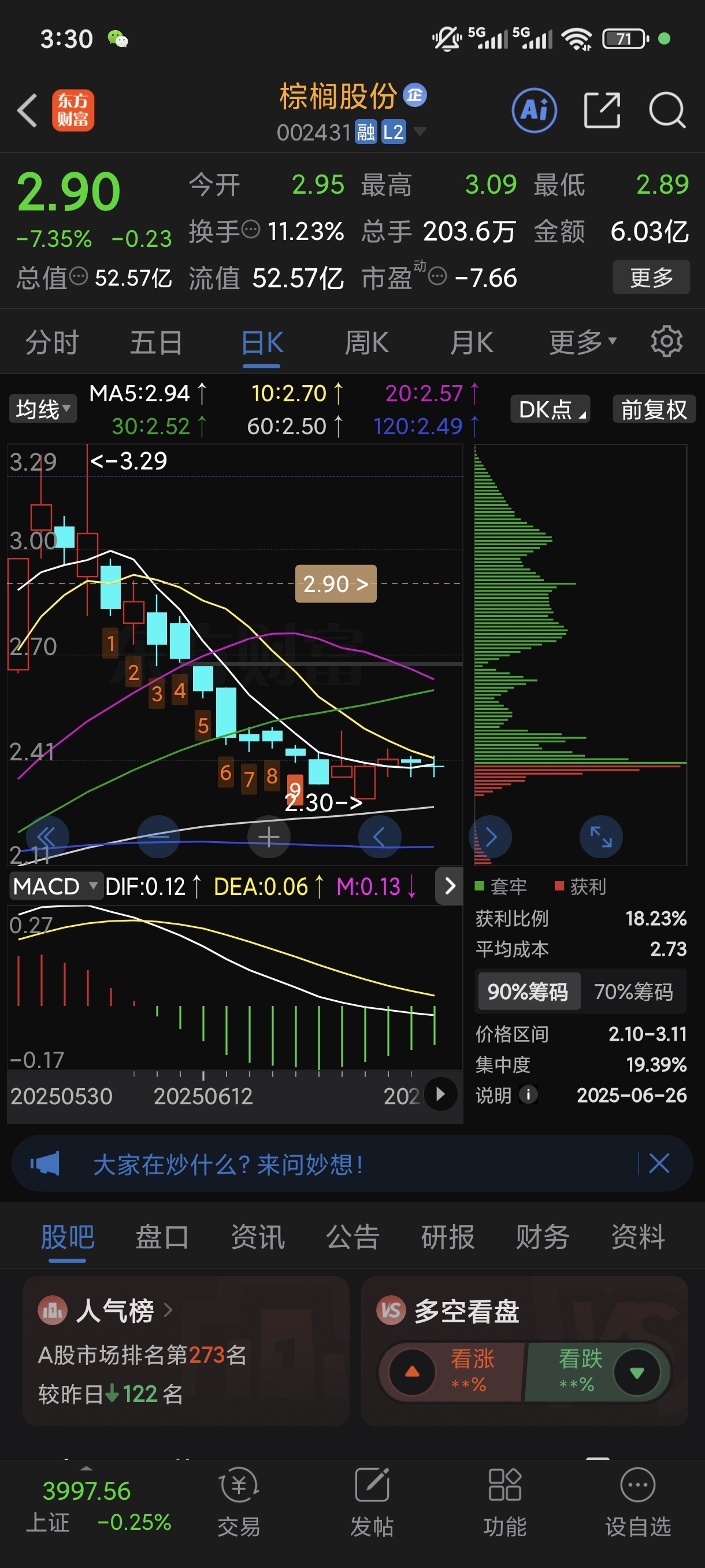705x1568 pixels.
Task: Open 设自选 watchlist icon
Action: pos(637,1502)
